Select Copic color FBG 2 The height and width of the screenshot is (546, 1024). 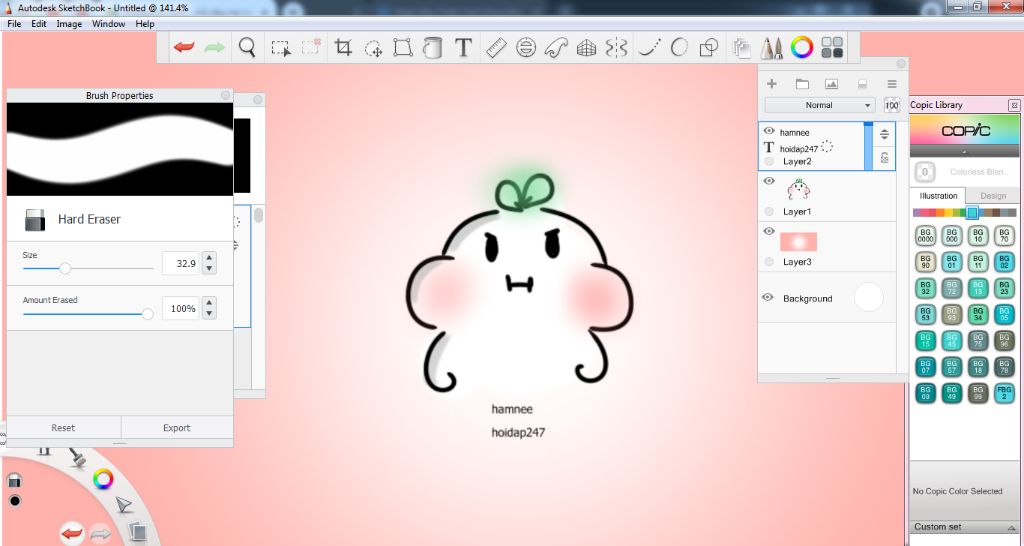click(1004, 393)
